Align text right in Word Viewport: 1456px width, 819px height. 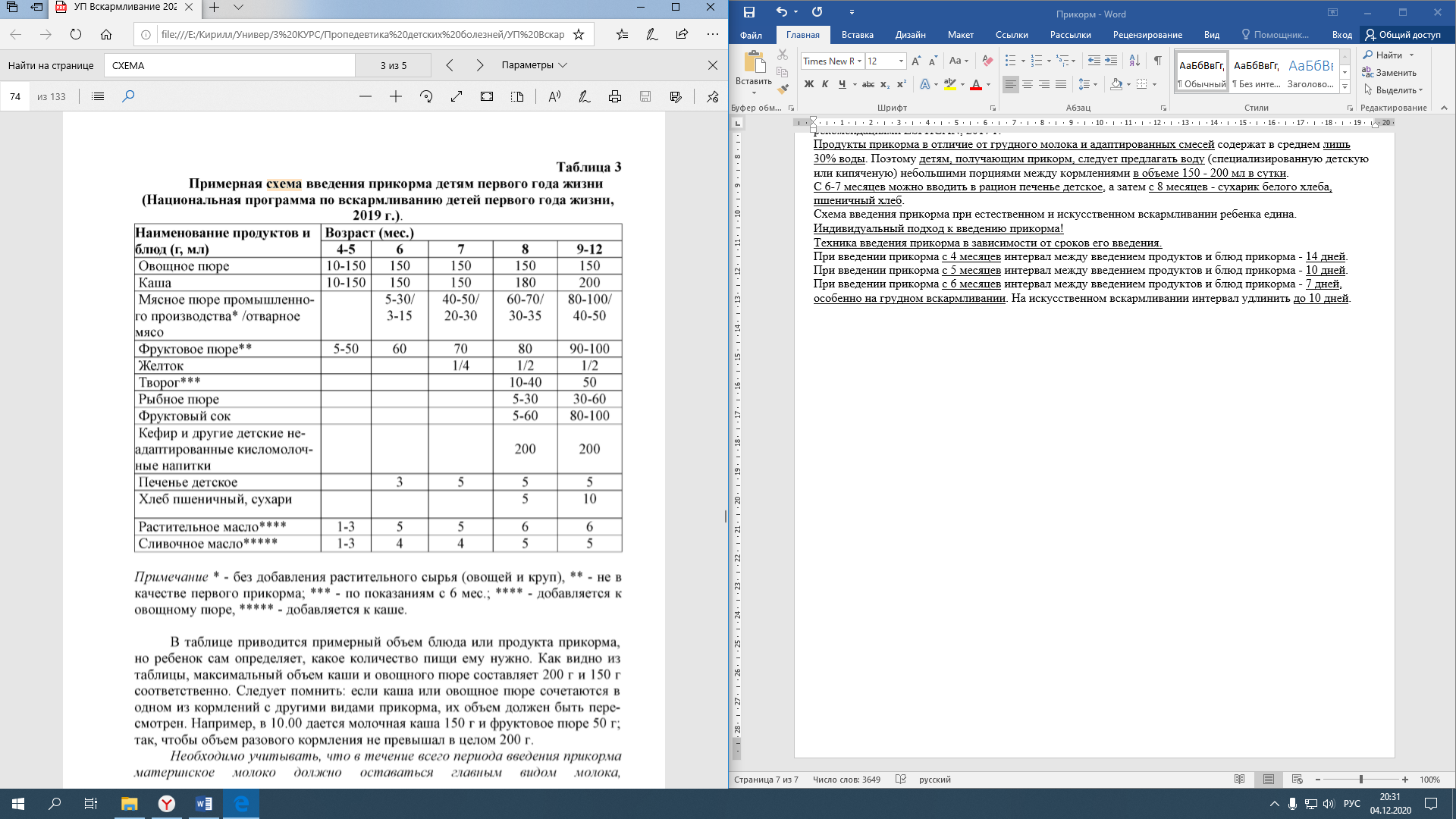click(x=1044, y=84)
